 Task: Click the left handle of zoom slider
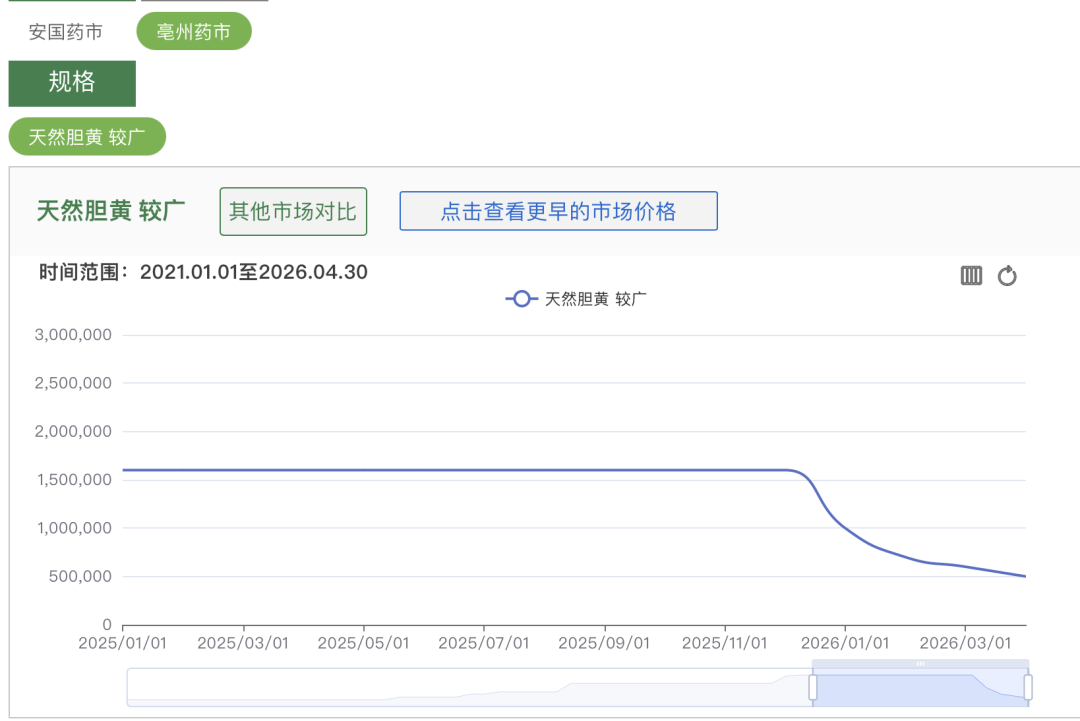pos(813,687)
